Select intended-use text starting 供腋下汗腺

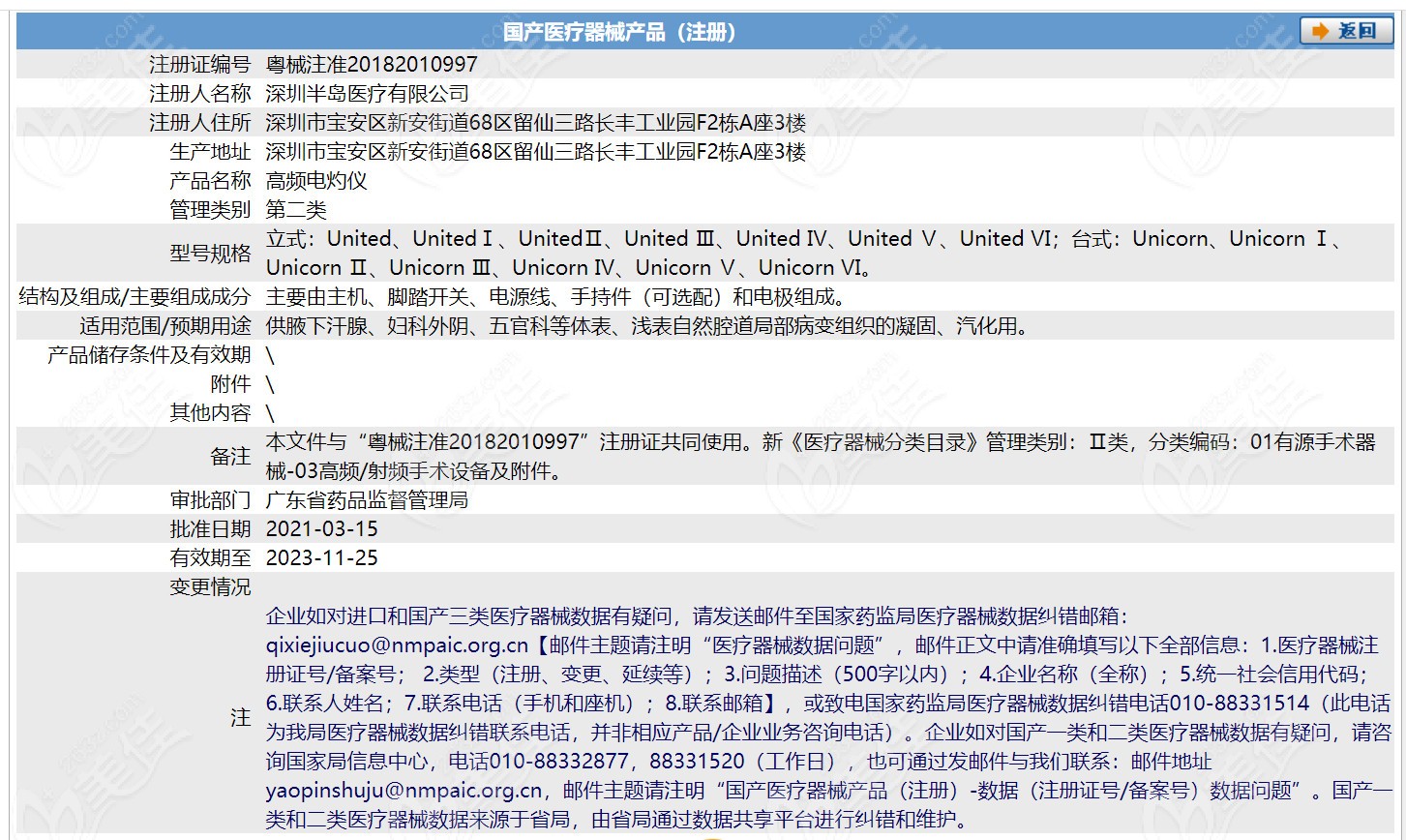click(x=647, y=325)
